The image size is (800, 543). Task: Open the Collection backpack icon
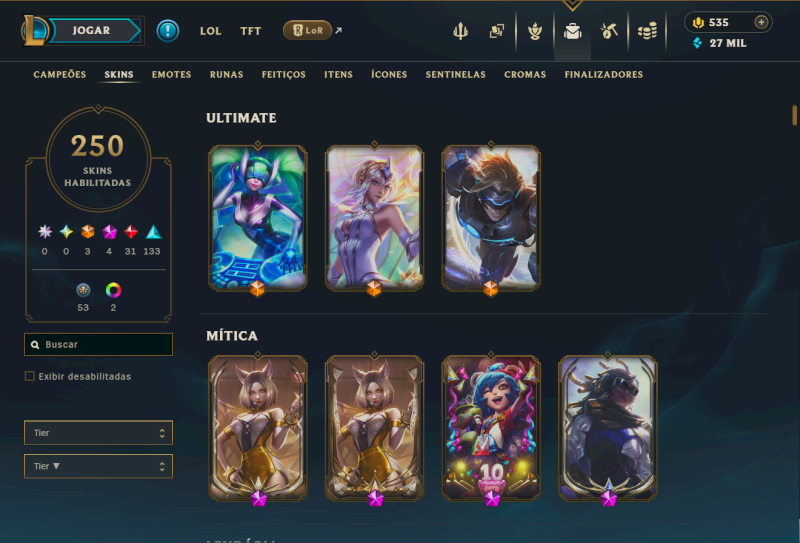(572, 31)
